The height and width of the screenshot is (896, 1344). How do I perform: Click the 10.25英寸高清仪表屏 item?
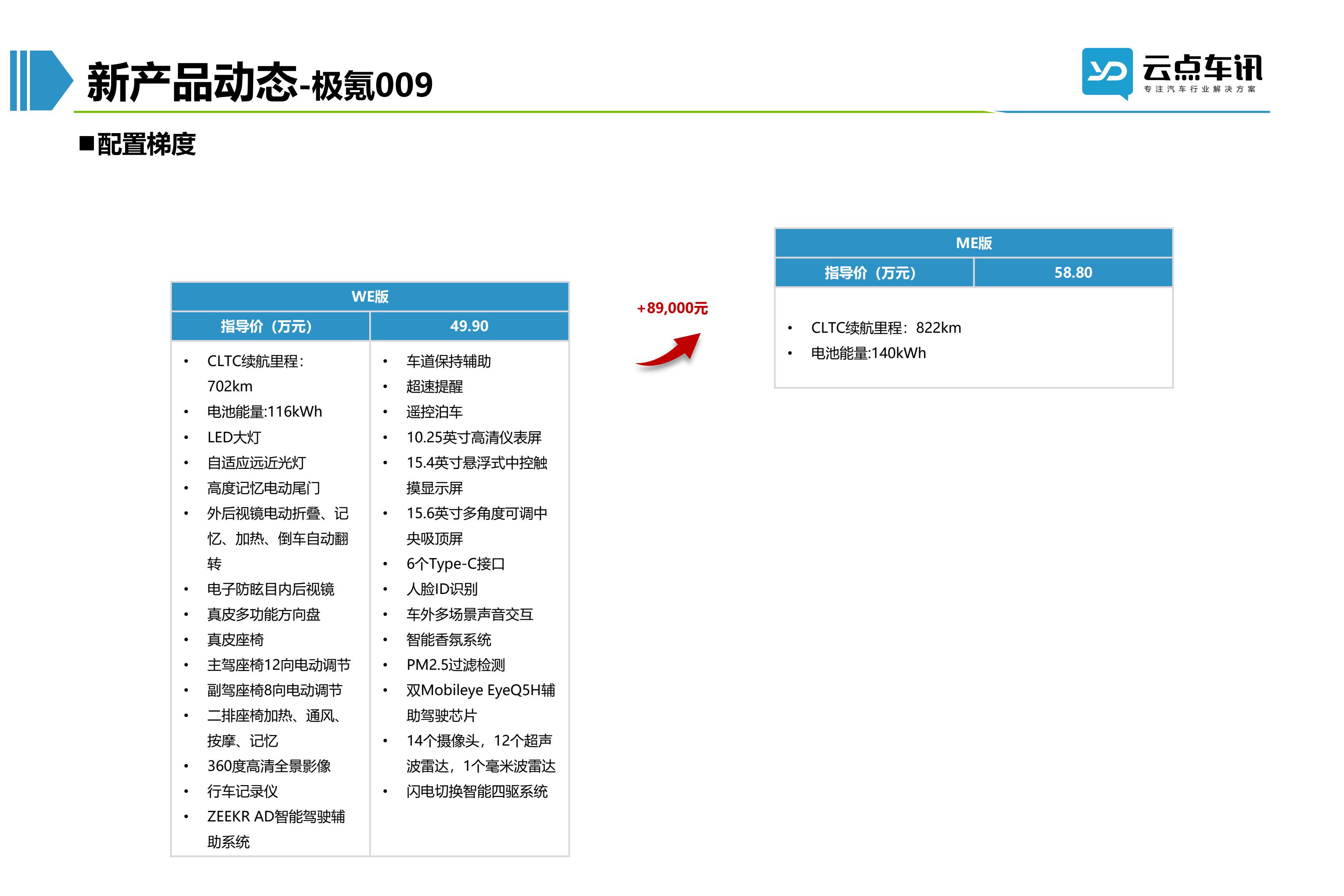click(x=473, y=437)
